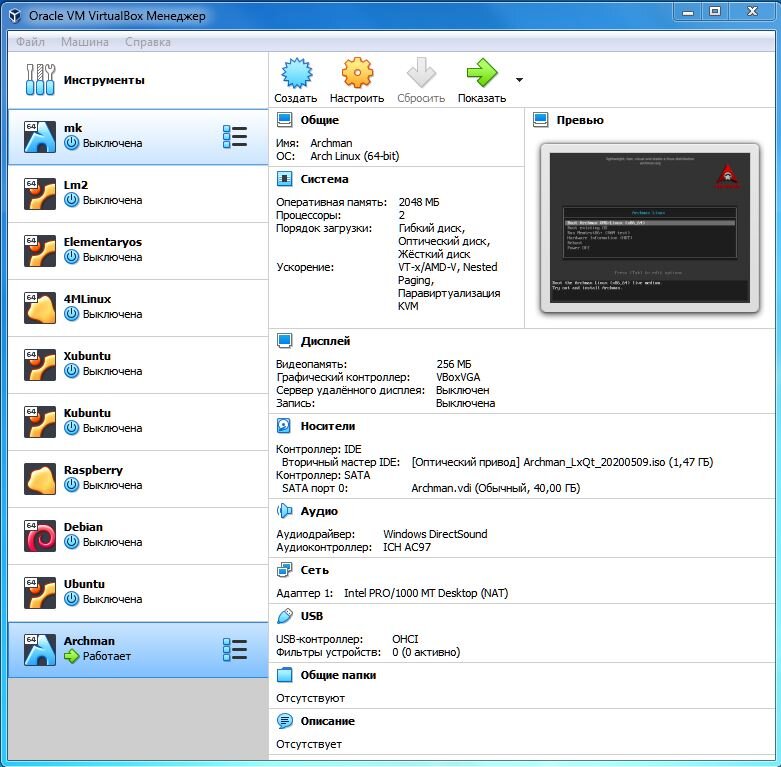Open the Файл menu
Viewport: 781px width, 767px height.
tap(30, 42)
